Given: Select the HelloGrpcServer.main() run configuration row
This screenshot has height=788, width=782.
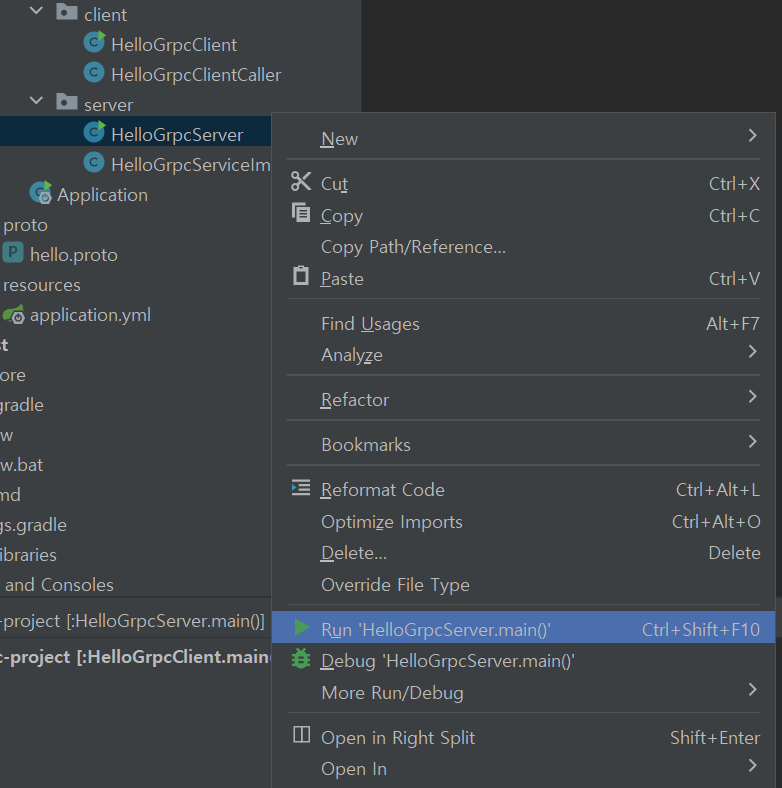Looking at the screenshot, I should (x=135, y=621).
